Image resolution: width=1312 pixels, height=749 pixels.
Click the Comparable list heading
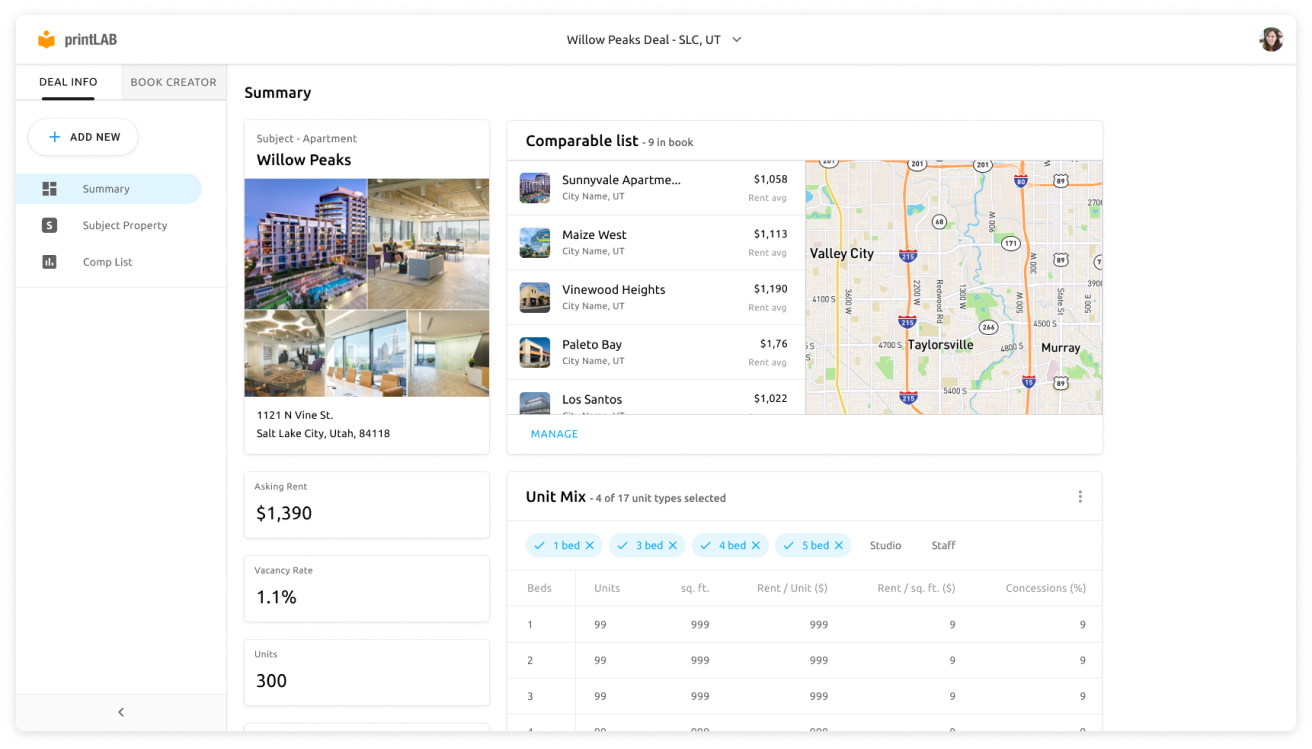coord(582,141)
